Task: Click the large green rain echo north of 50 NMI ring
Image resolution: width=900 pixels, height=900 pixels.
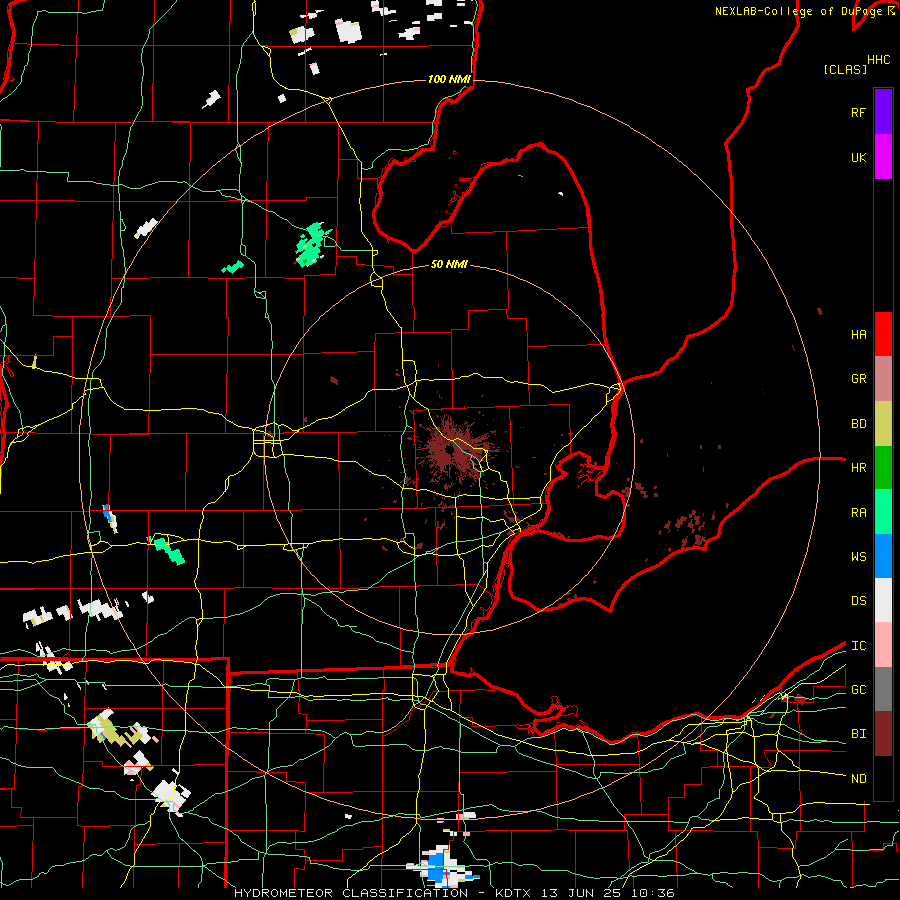Action: pos(312,244)
